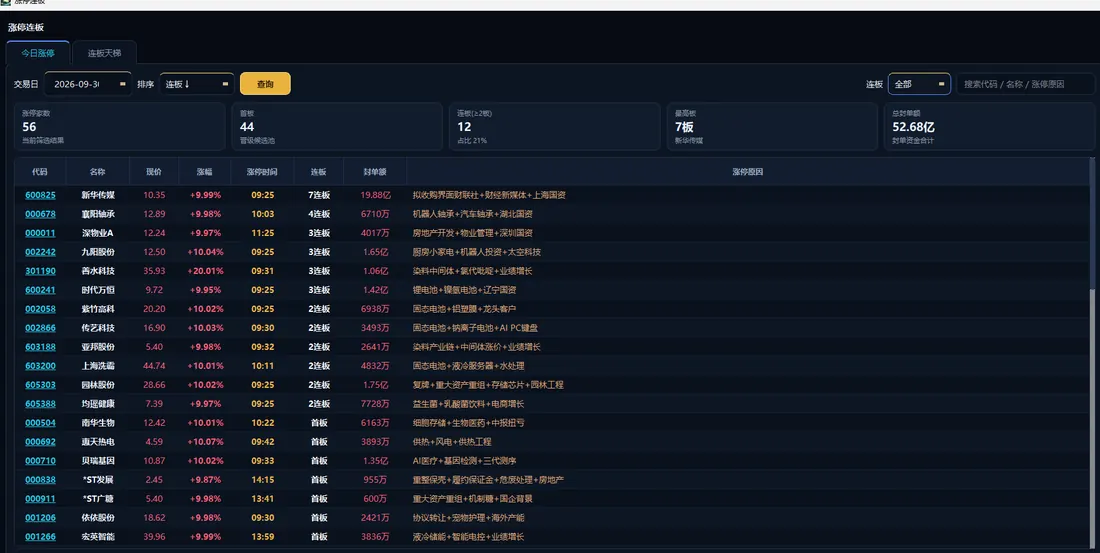Sort by the 代码 column header
The image size is (1100, 553).
(40, 172)
